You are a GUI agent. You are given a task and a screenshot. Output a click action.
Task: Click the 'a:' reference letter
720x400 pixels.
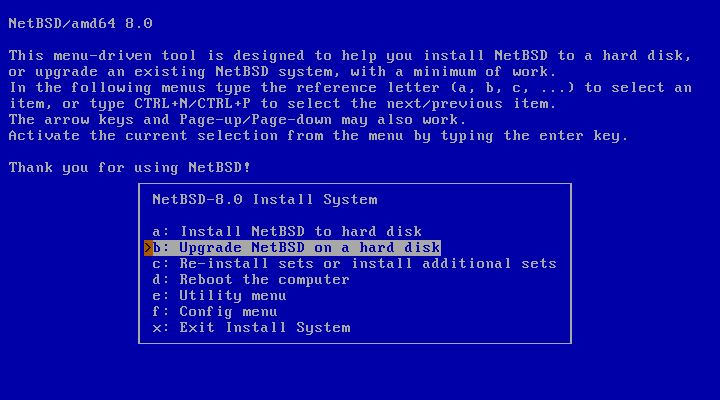[160, 231]
